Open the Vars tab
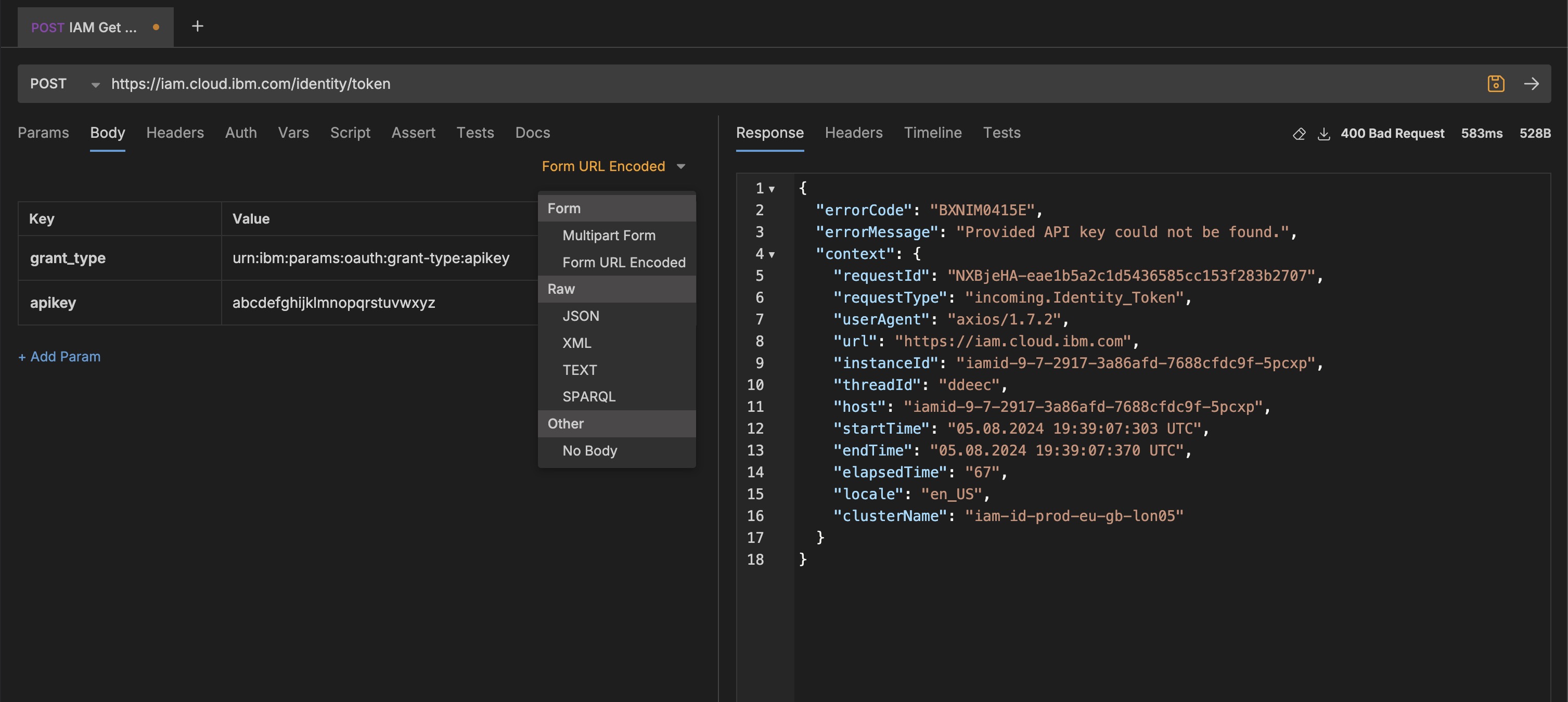The height and width of the screenshot is (702, 1568). pyautogui.click(x=293, y=133)
